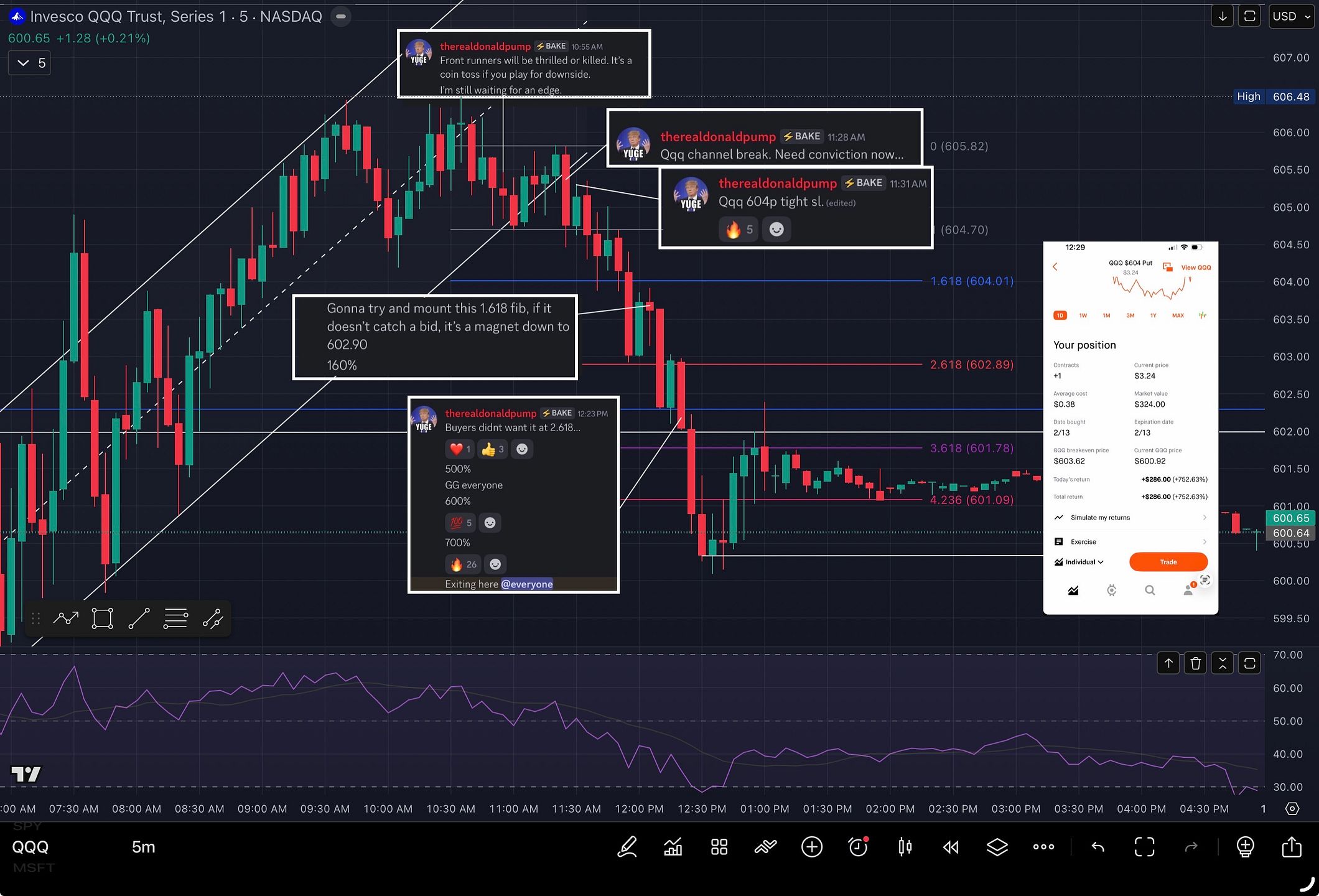Open the wavy-lines indicators icon in bottom toolbar

point(765,847)
